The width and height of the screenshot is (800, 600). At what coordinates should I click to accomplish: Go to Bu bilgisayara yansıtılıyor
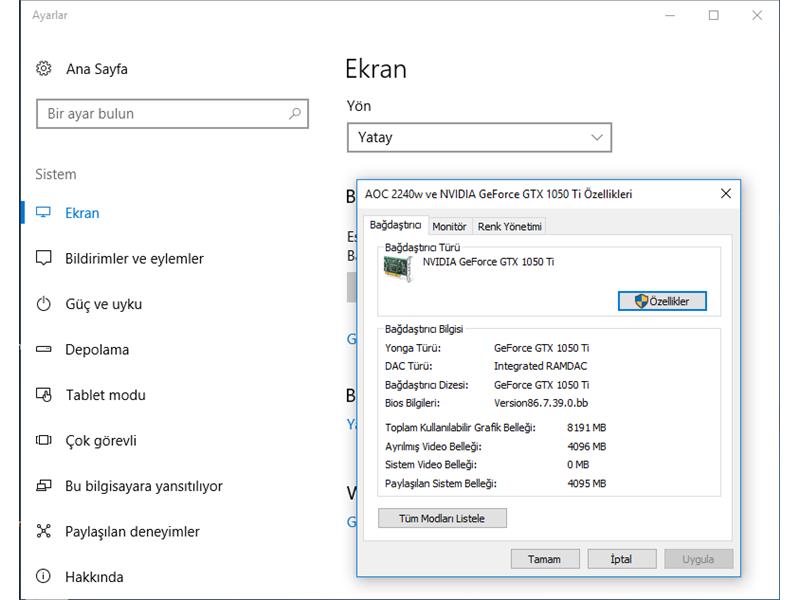pyautogui.click(x=144, y=486)
